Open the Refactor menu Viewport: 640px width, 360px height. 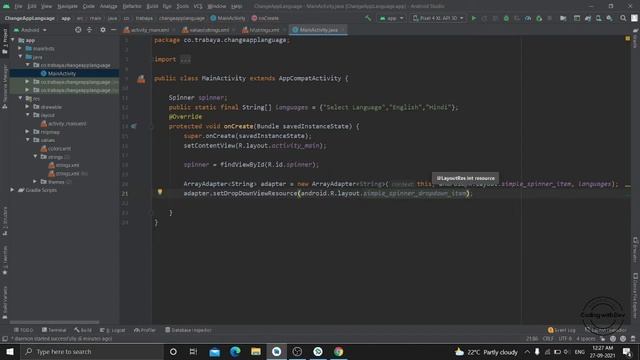[x=132, y=6]
